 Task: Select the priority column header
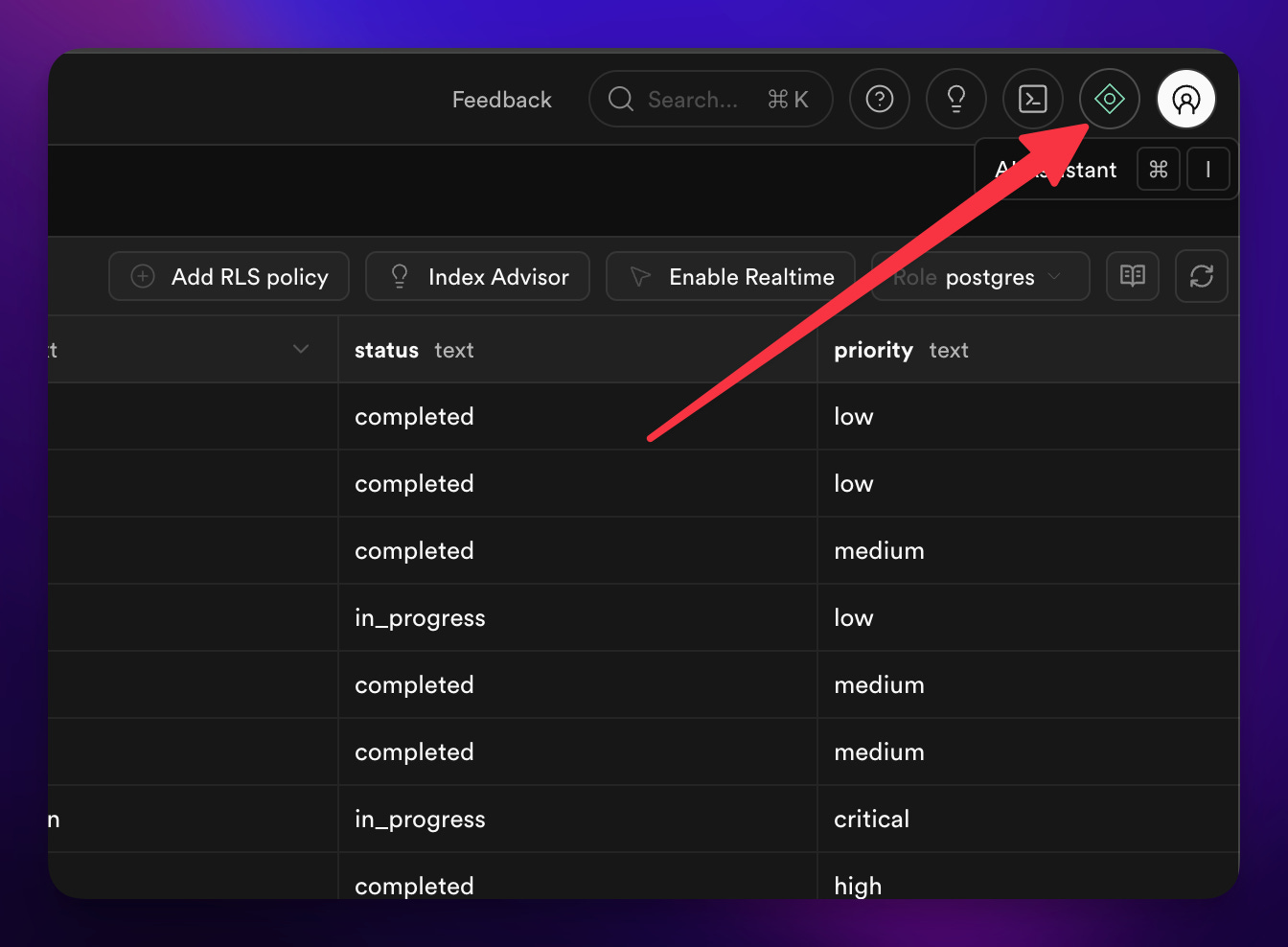coord(1028,350)
